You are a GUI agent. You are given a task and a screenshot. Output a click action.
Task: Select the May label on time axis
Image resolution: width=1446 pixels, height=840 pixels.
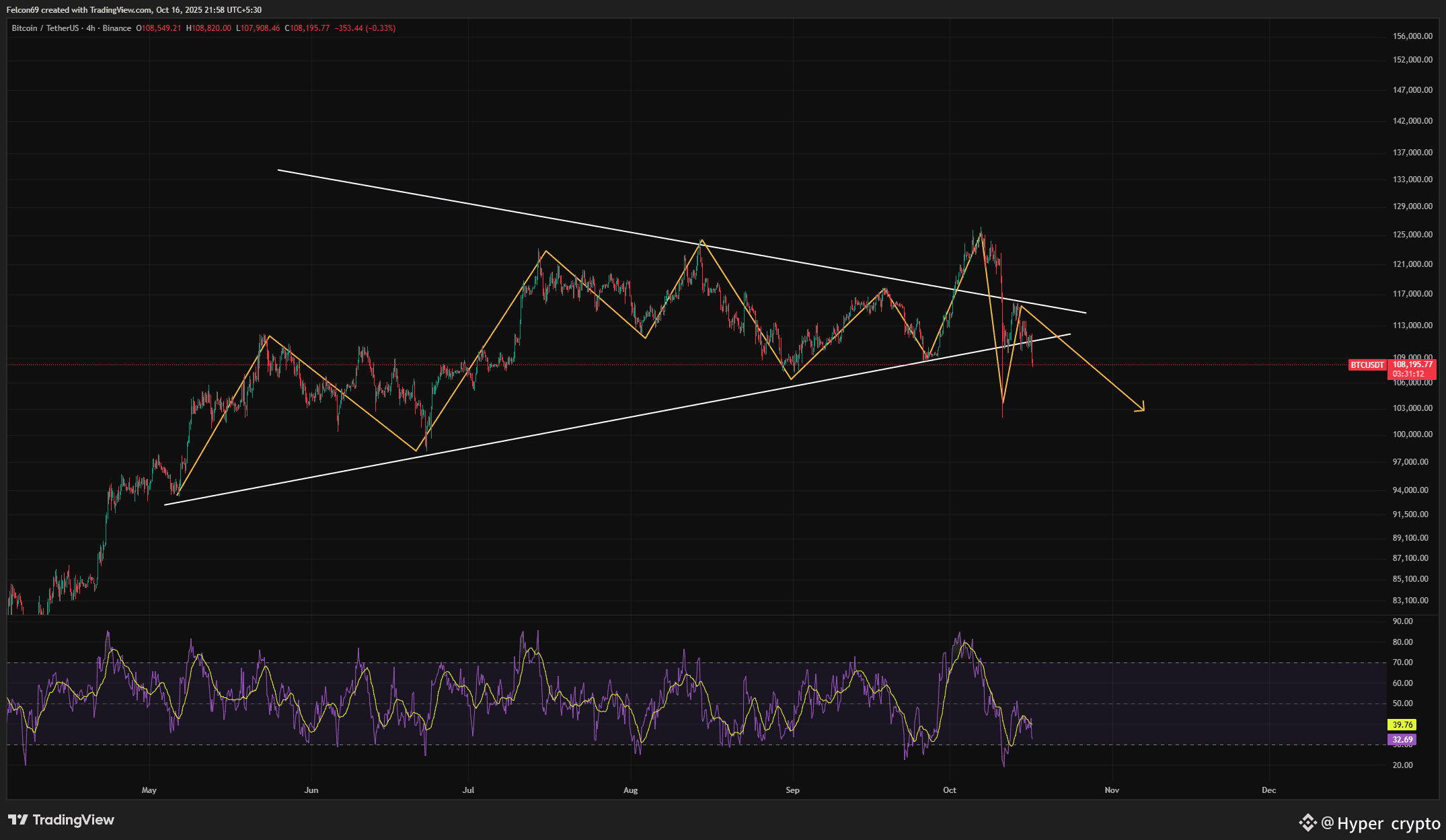[149, 790]
